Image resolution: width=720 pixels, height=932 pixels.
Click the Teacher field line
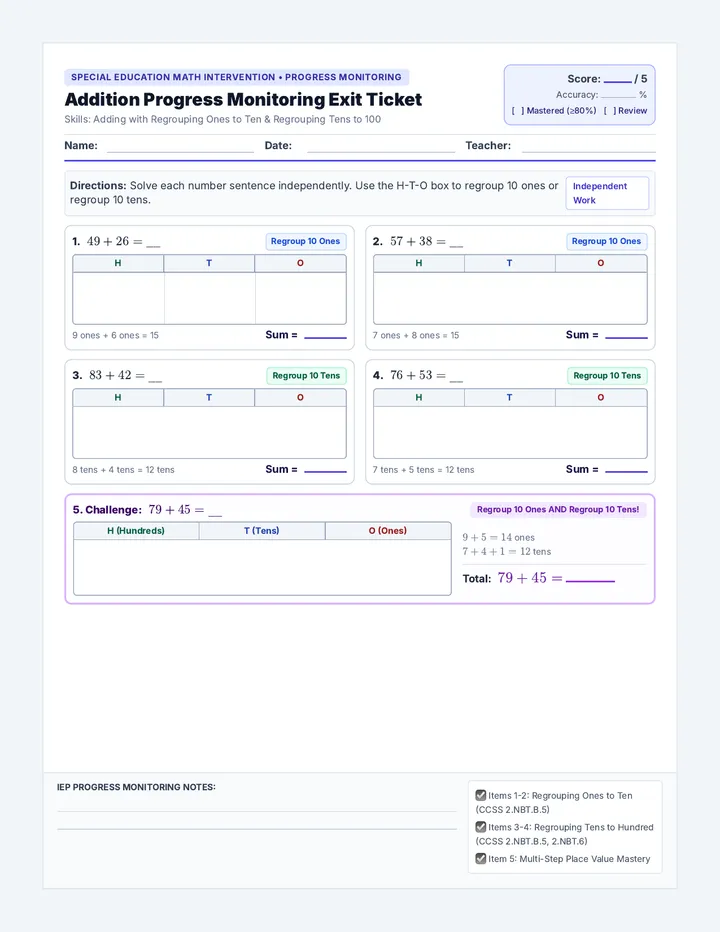coord(589,146)
